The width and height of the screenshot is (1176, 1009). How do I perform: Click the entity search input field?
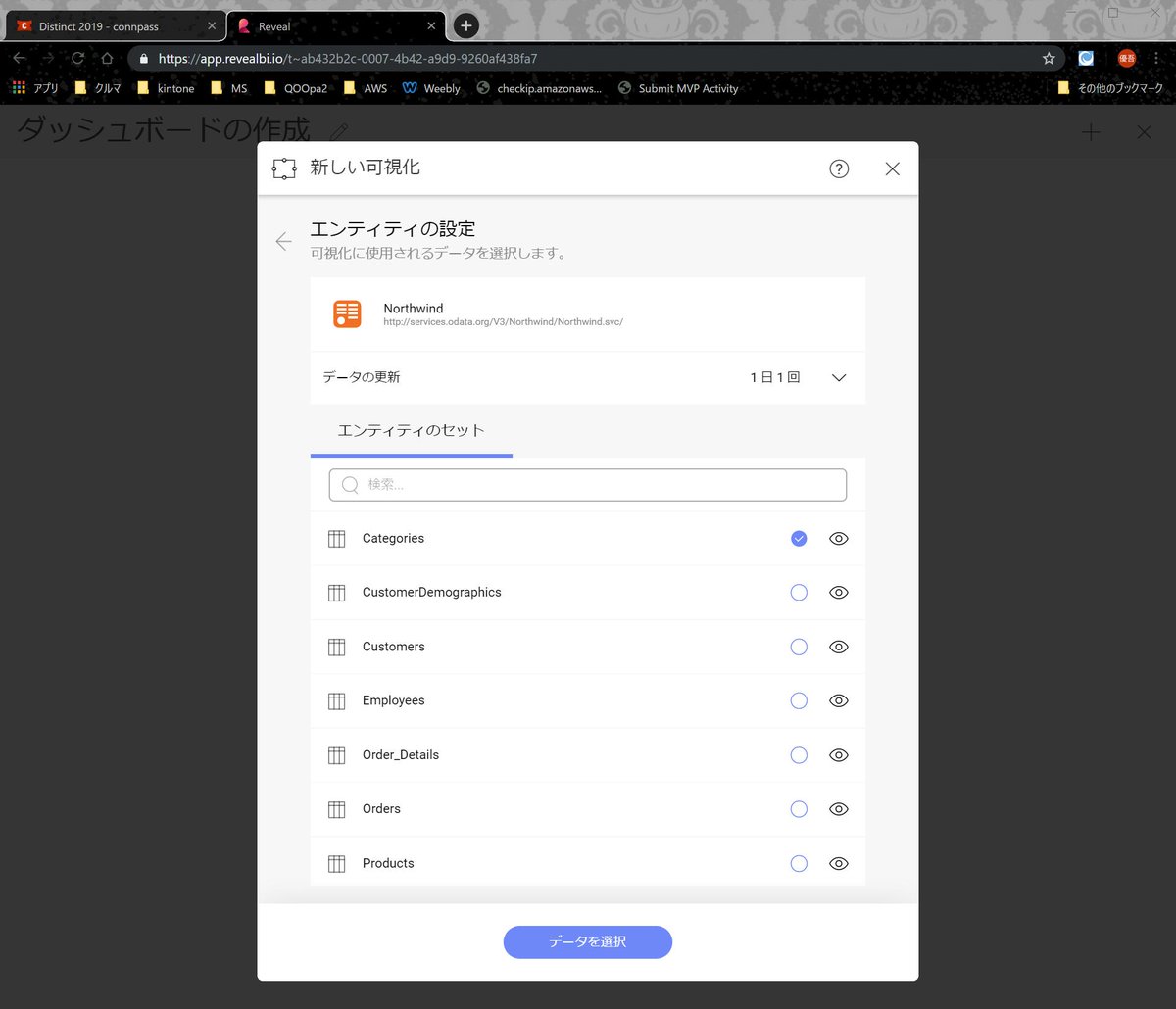click(587, 484)
